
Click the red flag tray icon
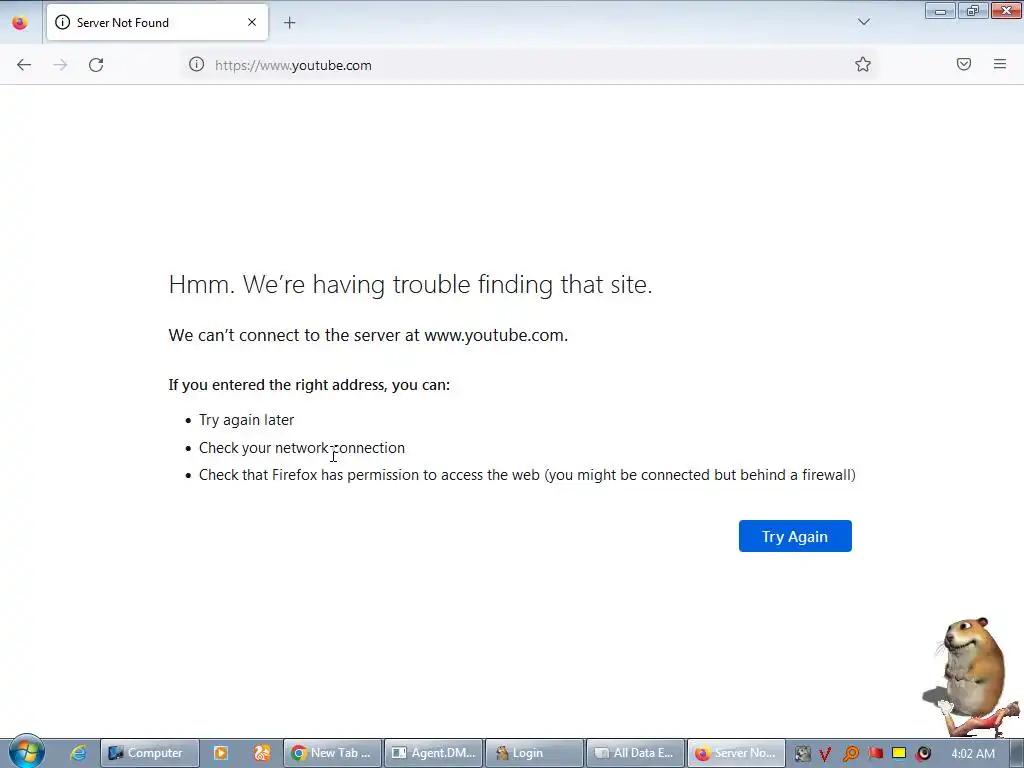[x=875, y=754]
